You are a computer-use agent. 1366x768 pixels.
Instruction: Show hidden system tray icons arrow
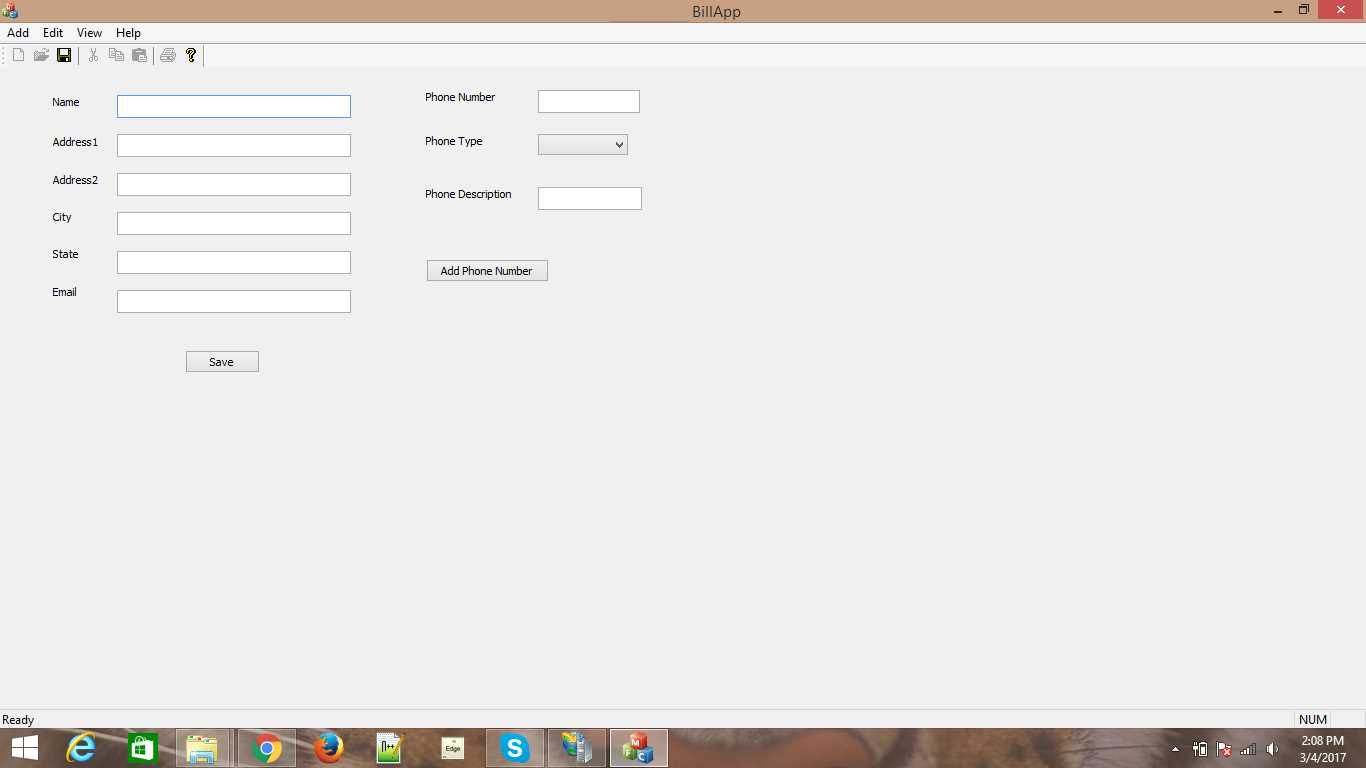coord(1175,749)
